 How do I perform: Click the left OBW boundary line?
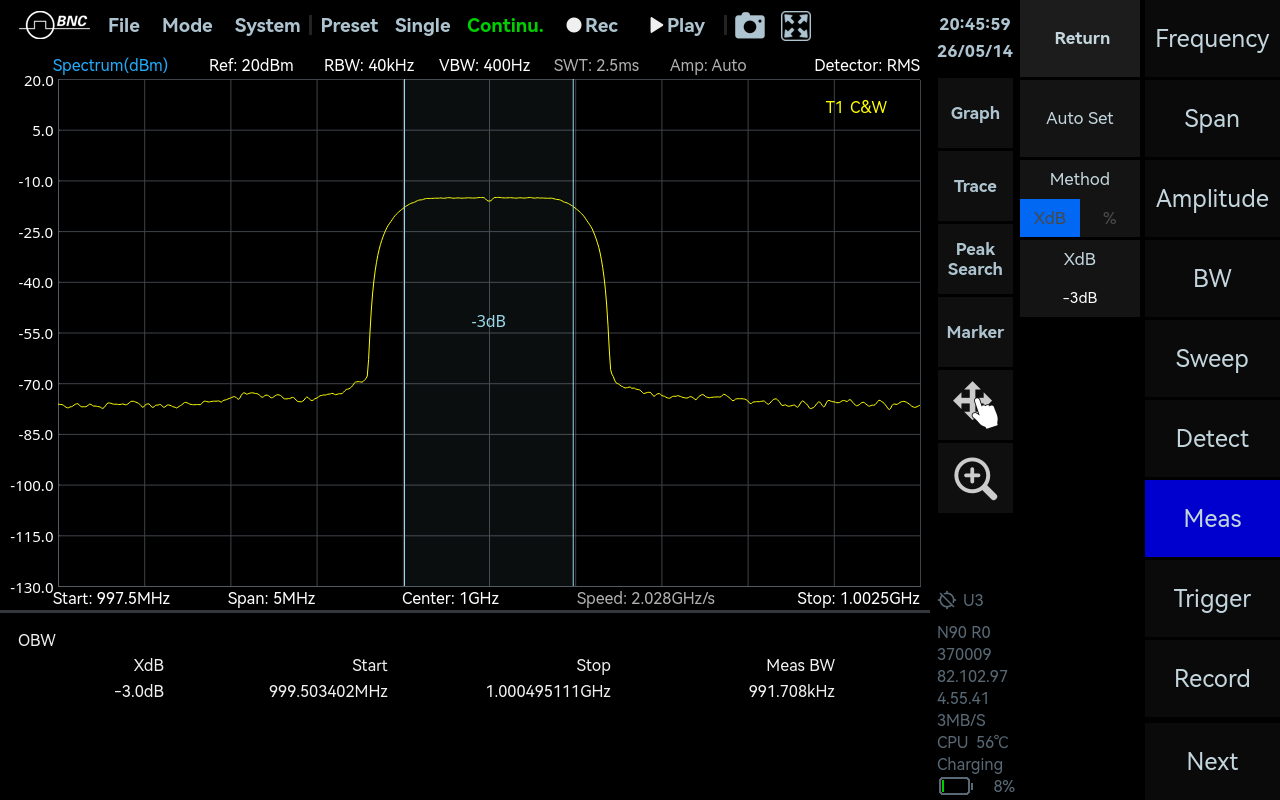pos(404,333)
